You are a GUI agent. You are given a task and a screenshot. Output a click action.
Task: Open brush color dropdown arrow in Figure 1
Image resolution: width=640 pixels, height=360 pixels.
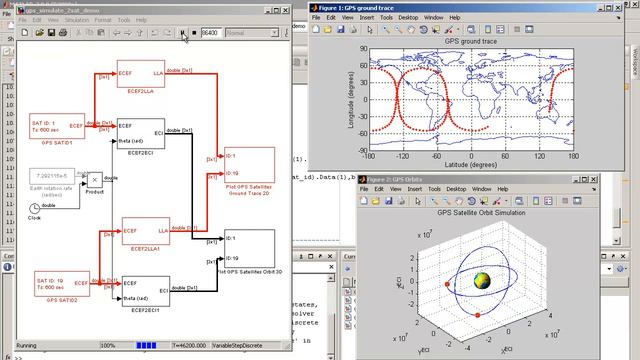pyautogui.click(x=458, y=29)
